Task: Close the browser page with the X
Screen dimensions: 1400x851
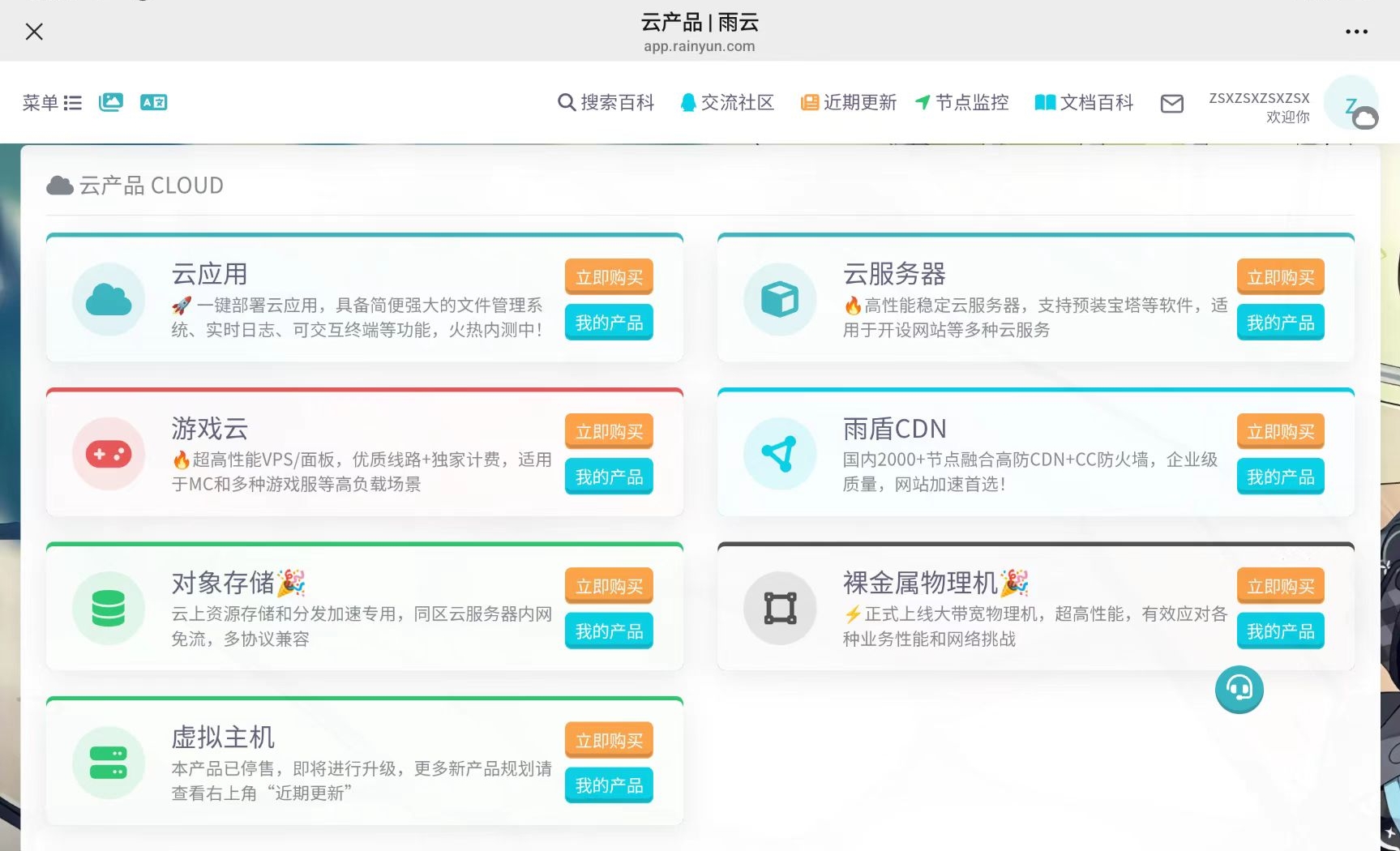Action: pyautogui.click(x=34, y=32)
